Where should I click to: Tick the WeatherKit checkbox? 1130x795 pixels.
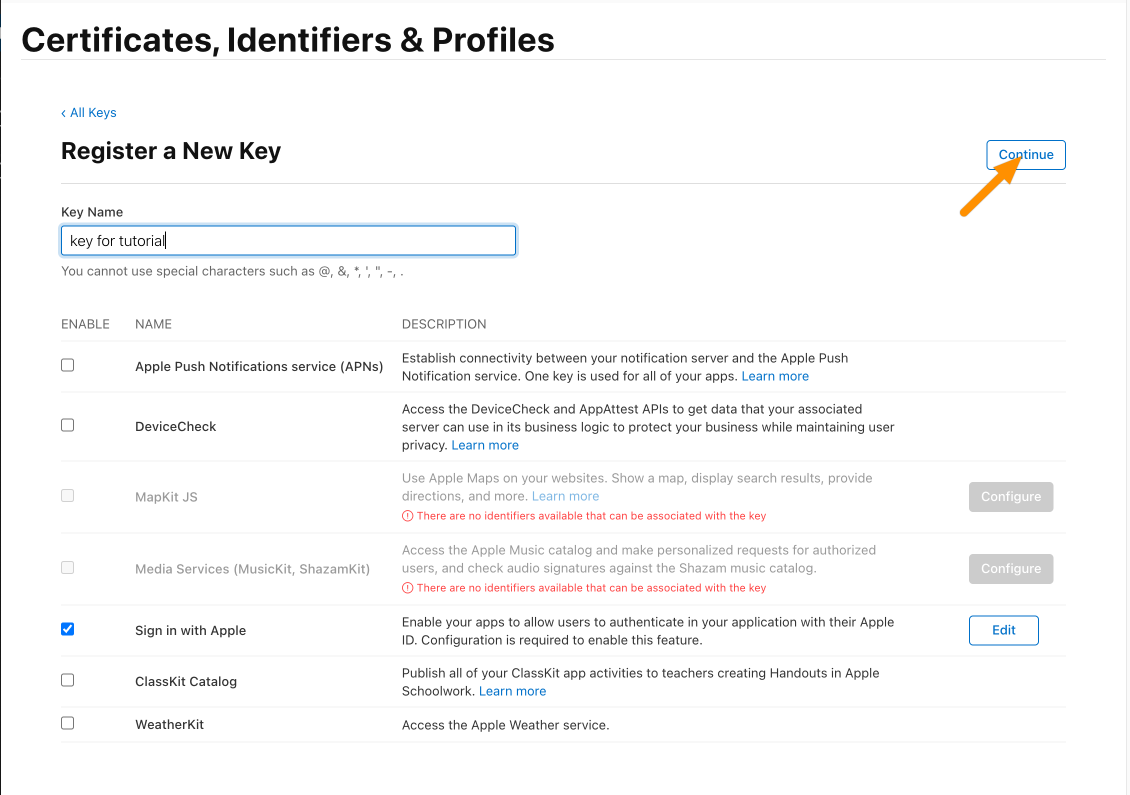click(68, 723)
